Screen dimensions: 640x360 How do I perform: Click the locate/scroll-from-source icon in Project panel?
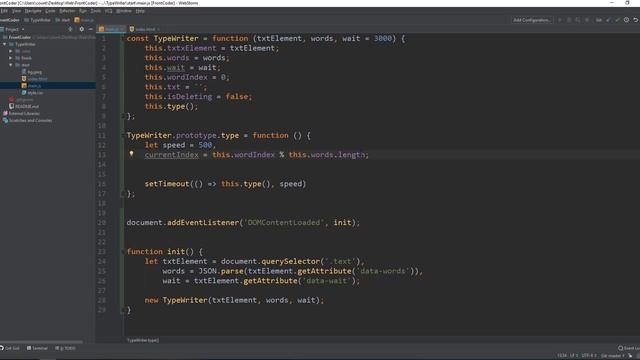pos(70,29)
